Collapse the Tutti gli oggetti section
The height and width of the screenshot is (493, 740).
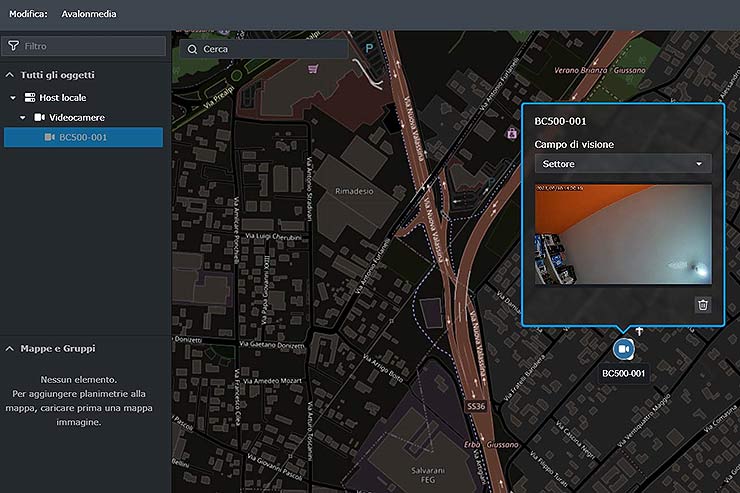[x=10, y=75]
